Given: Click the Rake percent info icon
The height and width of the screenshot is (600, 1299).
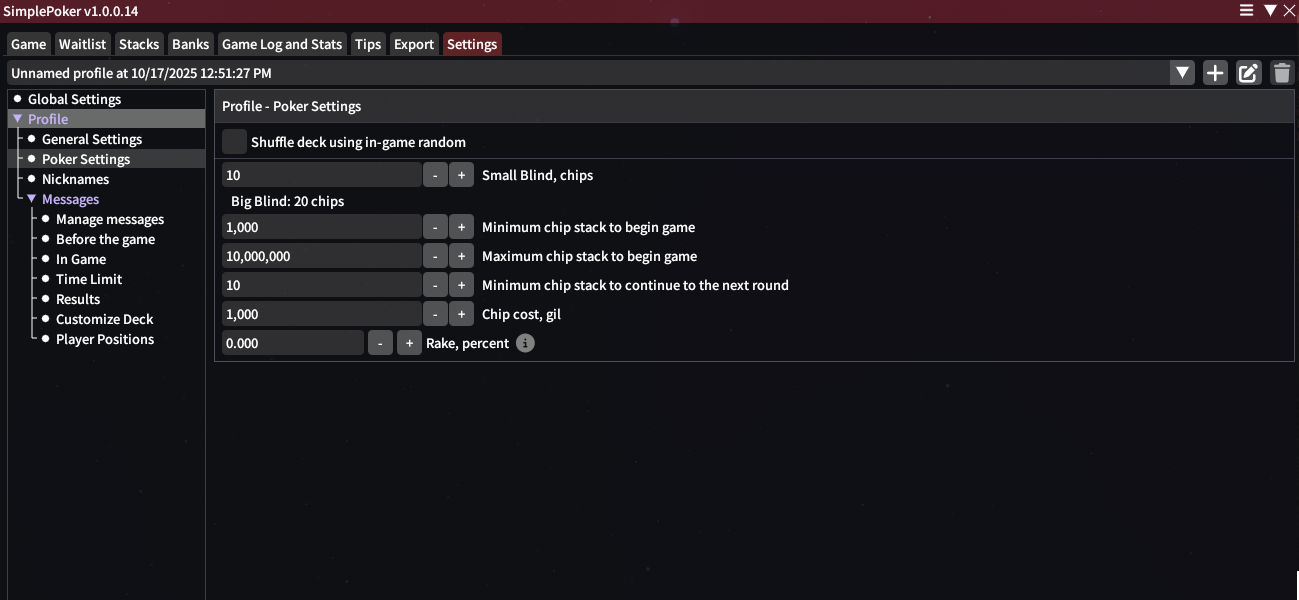Looking at the screenshot, I should [x=525, y=343].
